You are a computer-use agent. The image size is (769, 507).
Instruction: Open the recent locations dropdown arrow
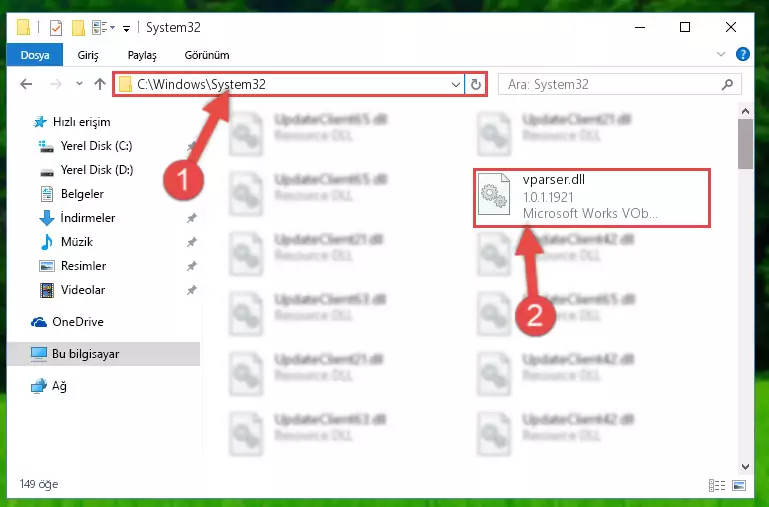tap(79, 84)
